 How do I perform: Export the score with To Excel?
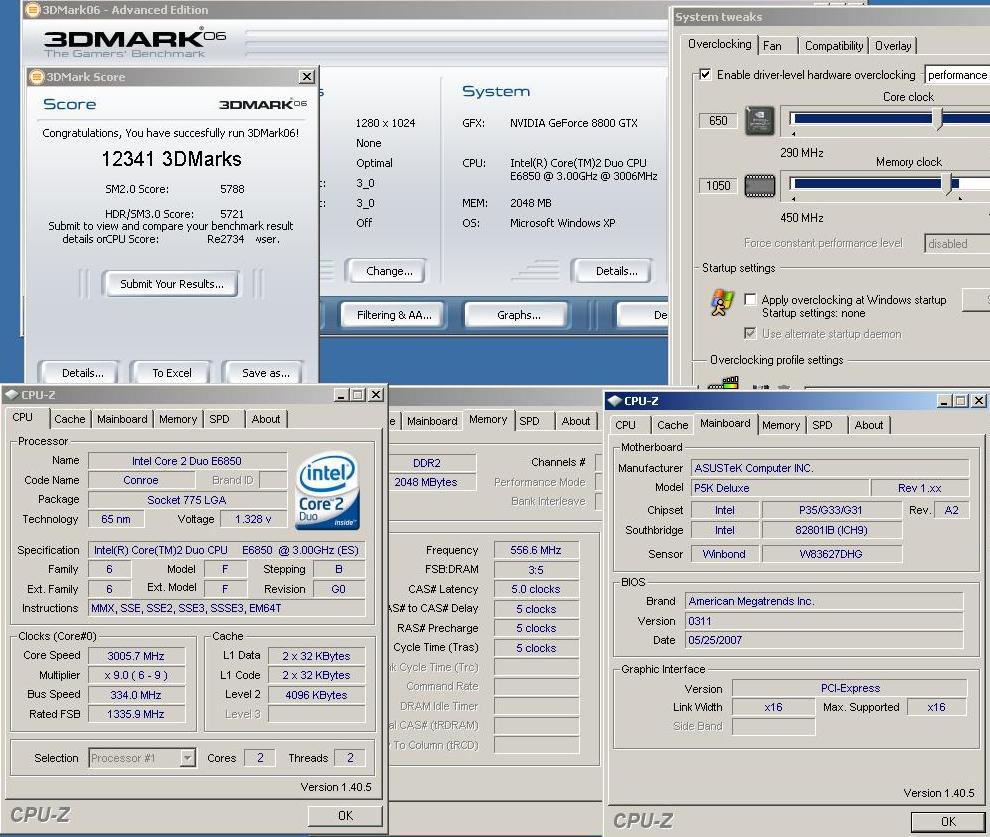pyautogui.click(x=172, y=373)
